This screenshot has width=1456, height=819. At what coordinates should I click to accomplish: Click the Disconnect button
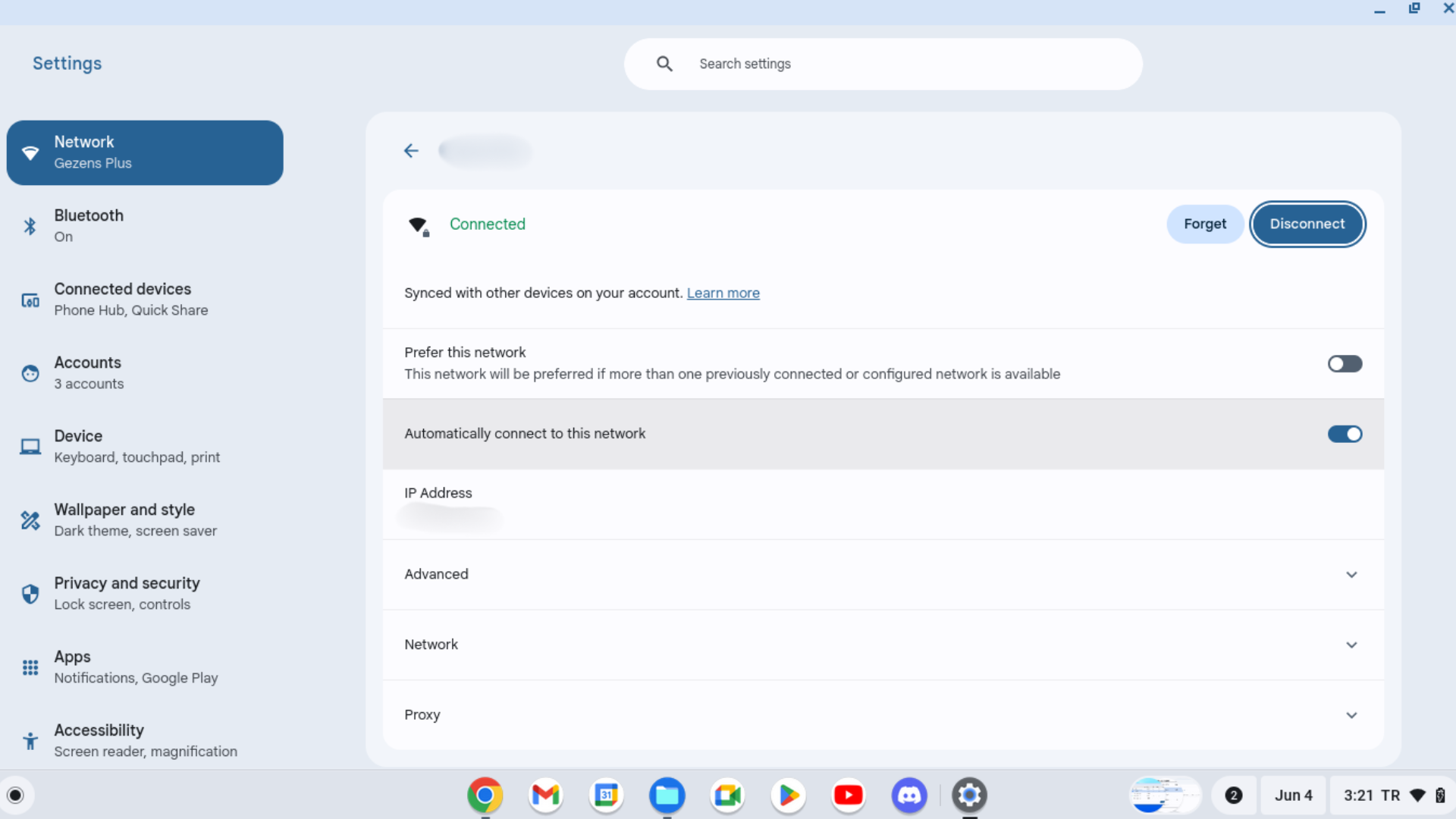[1307, 224]
